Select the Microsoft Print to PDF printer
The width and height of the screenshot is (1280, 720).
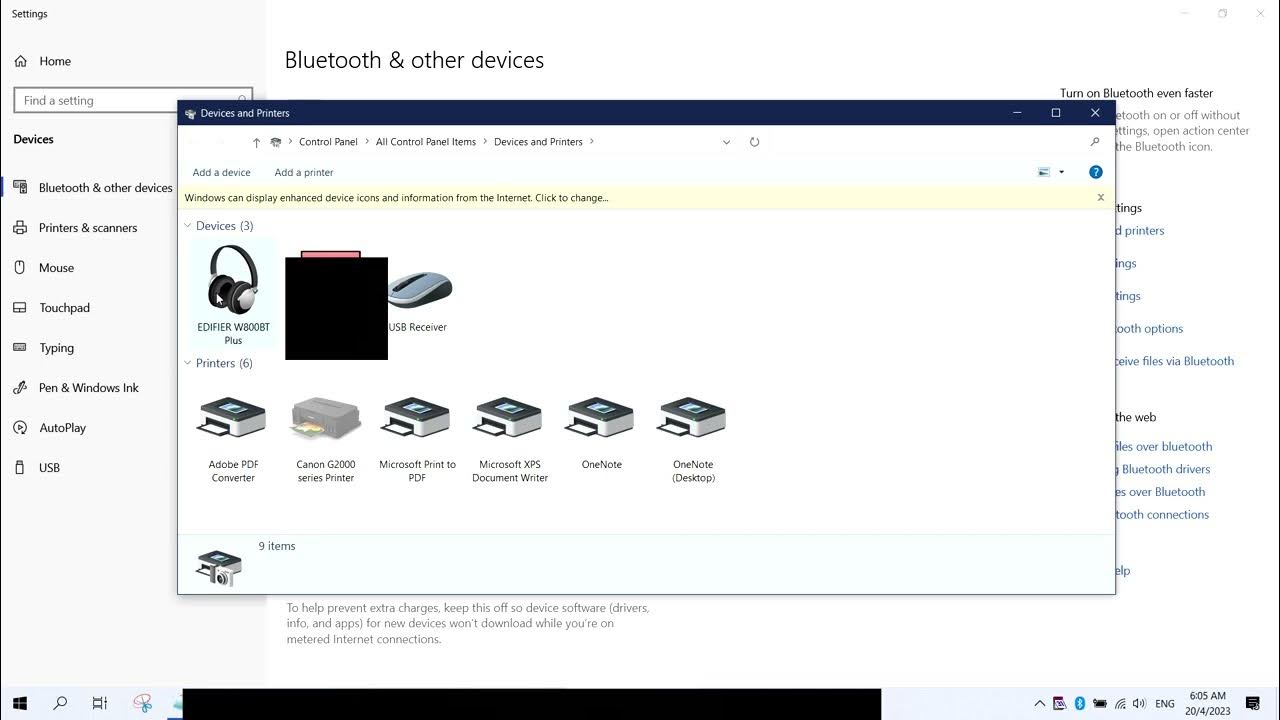(417, 439)
